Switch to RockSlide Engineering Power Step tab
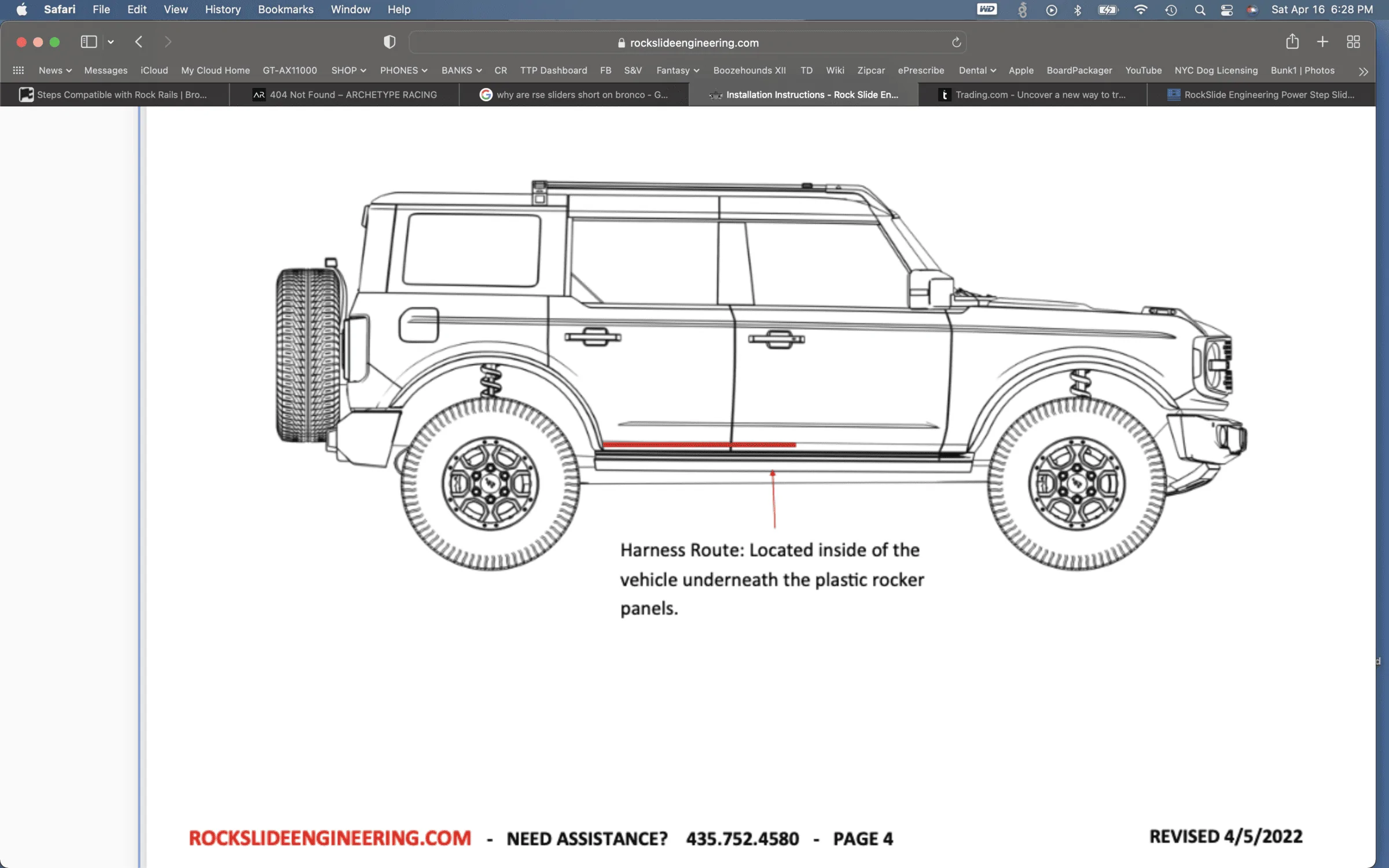This screenshot has height=868, width=1389. pyautogui.click(x=1262, y=94)
